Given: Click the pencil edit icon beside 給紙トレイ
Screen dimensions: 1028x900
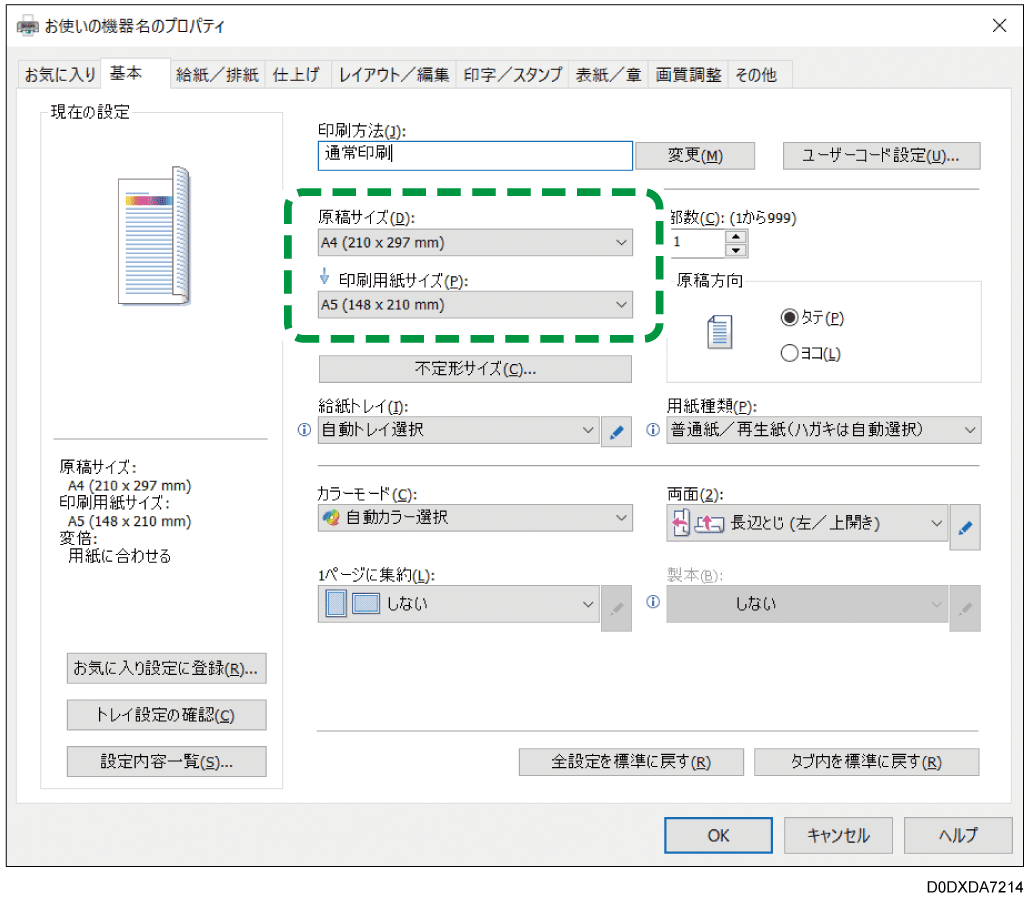Looking at the screenshot, I should pos(617,430).
